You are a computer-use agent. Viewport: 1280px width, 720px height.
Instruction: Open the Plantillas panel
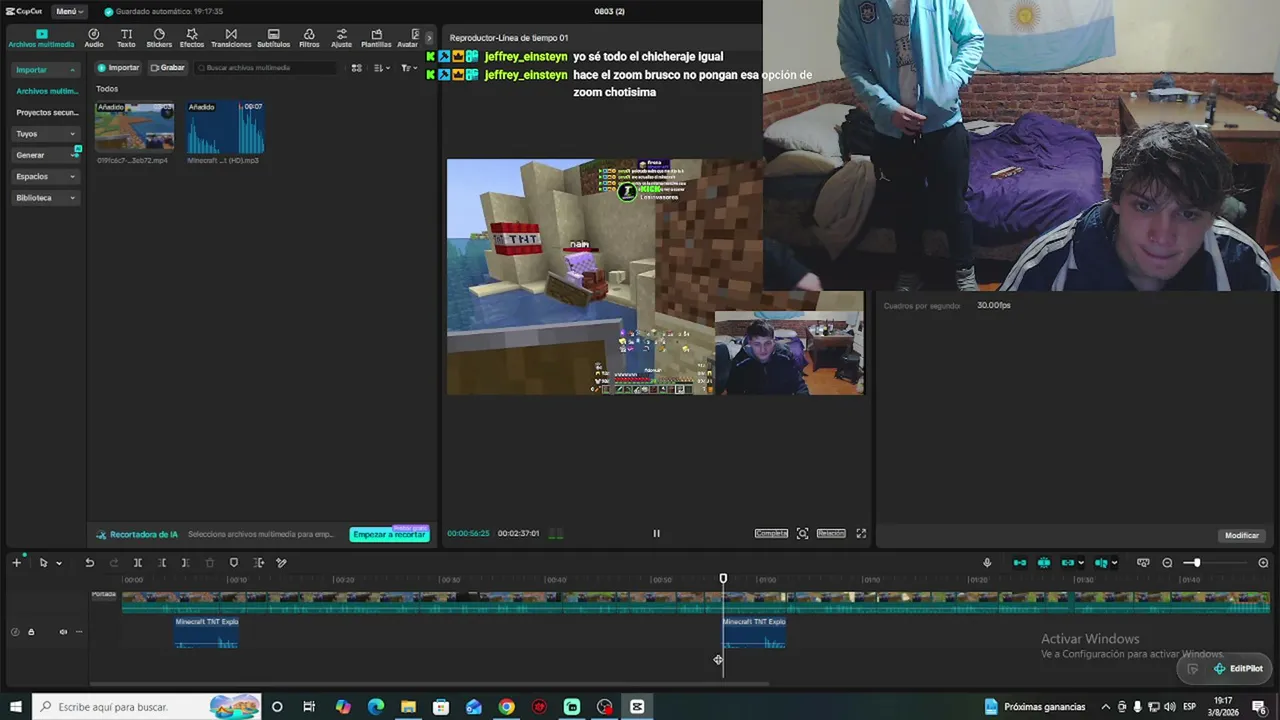(x=376, y=38)
